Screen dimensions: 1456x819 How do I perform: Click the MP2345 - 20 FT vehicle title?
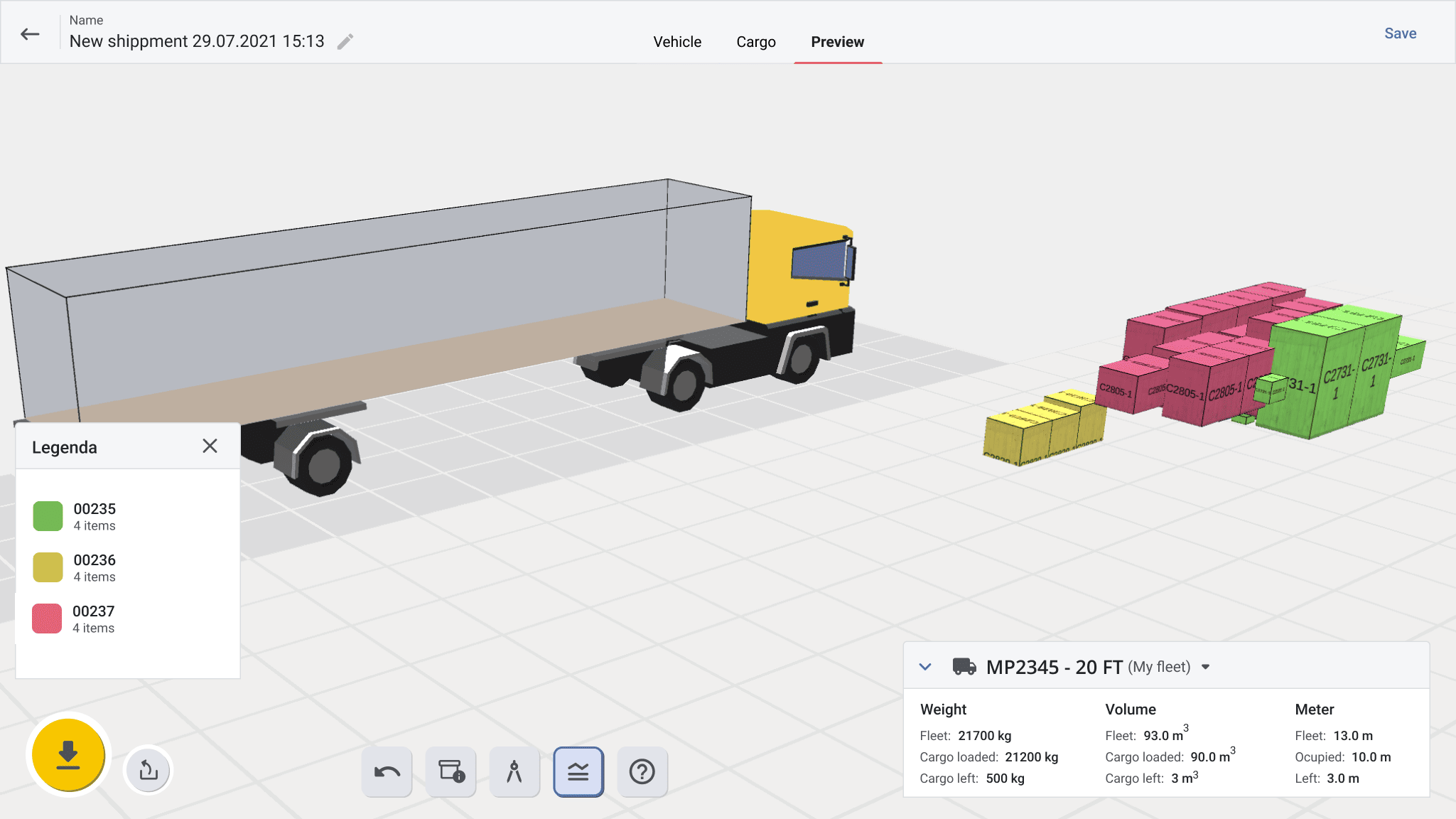pos(1054,667)
